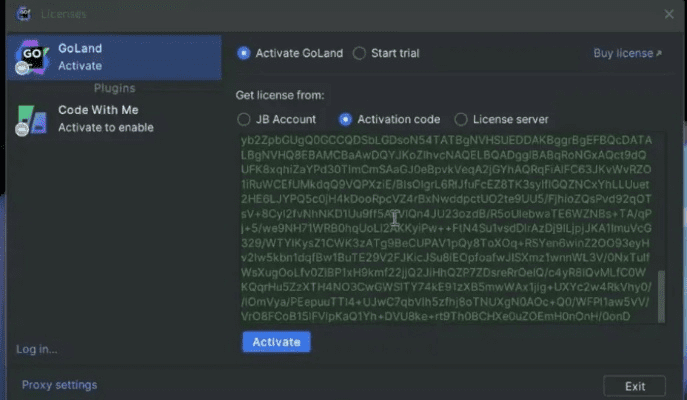
Task: Click the Log in... link
Action: point(36,349)
